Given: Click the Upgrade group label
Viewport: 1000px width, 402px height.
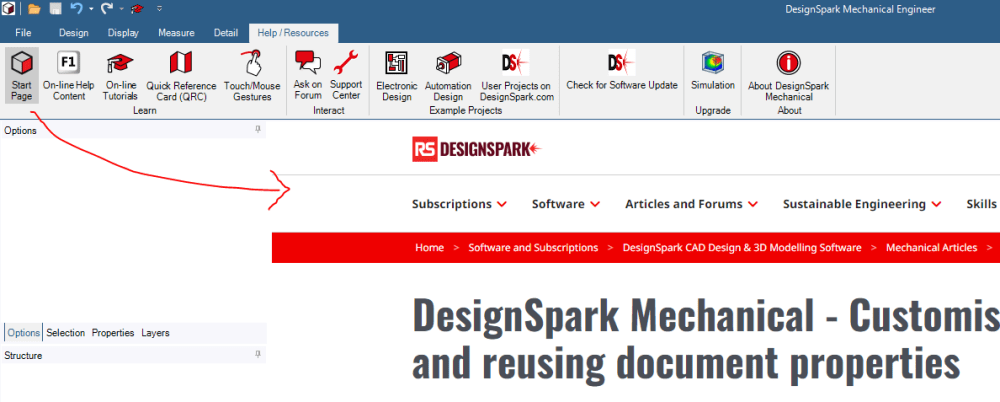Looking at the screenshot, I should coord(712,110).
